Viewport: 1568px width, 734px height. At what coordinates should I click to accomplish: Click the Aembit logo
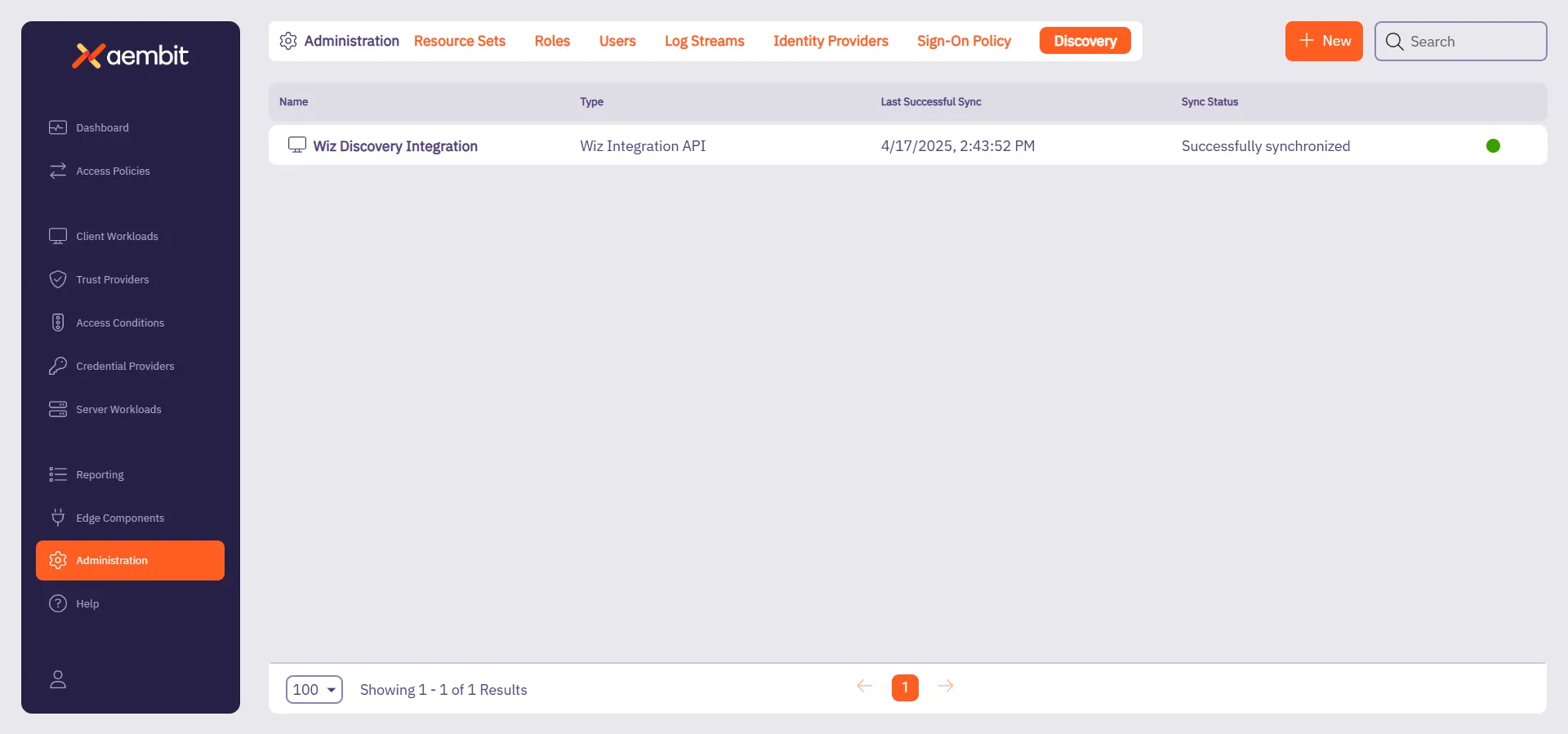coord(130,56)
